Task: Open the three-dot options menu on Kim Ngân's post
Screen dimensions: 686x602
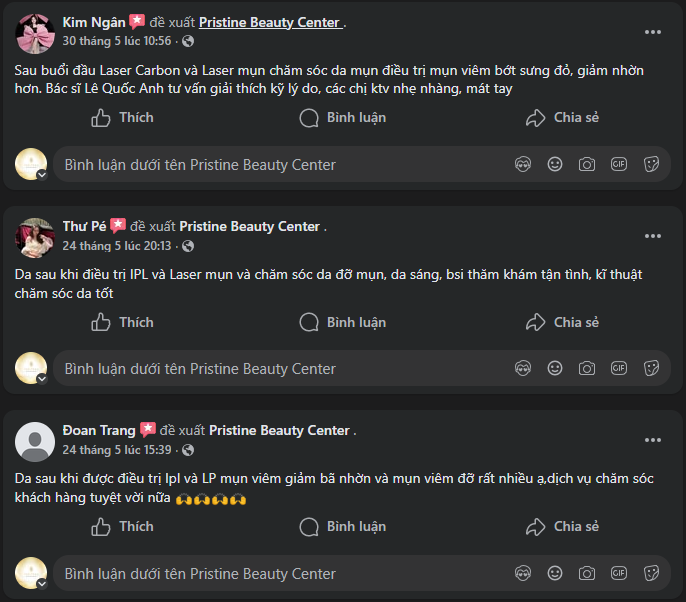Action: pos(653,32)
